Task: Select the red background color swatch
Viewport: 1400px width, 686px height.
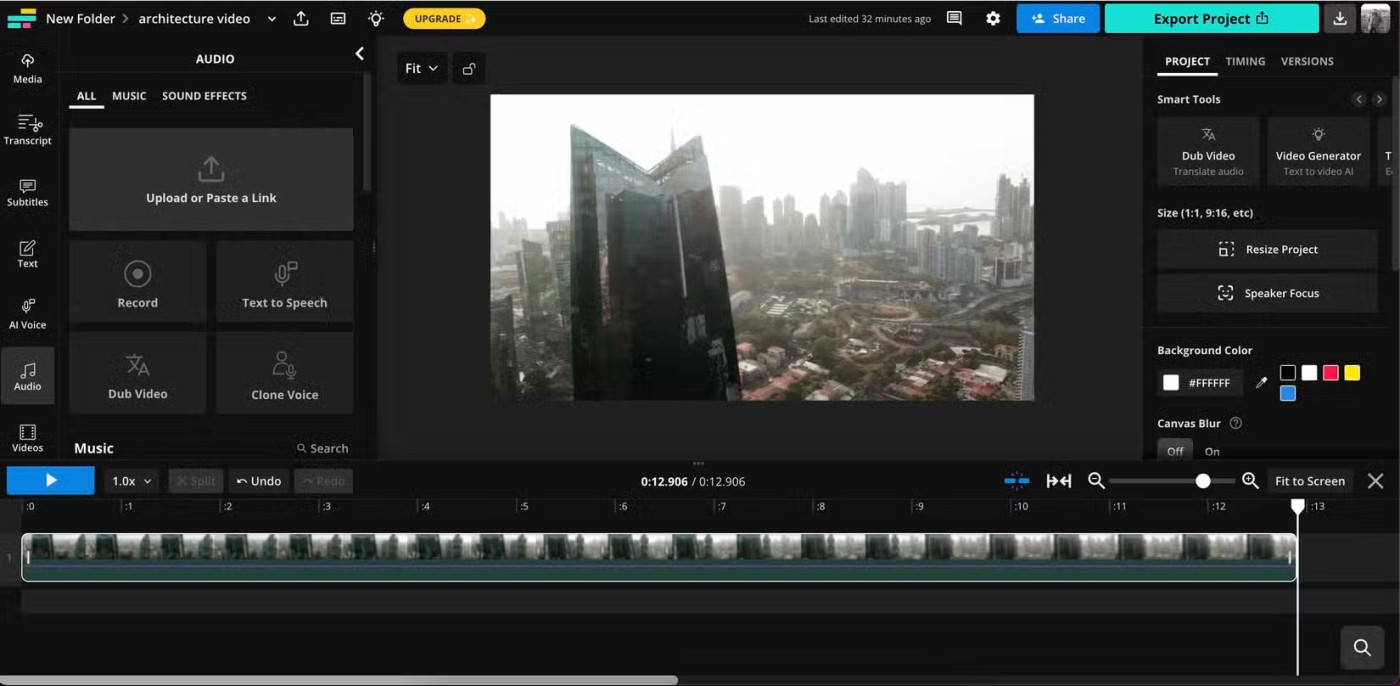Action: 1330,373
